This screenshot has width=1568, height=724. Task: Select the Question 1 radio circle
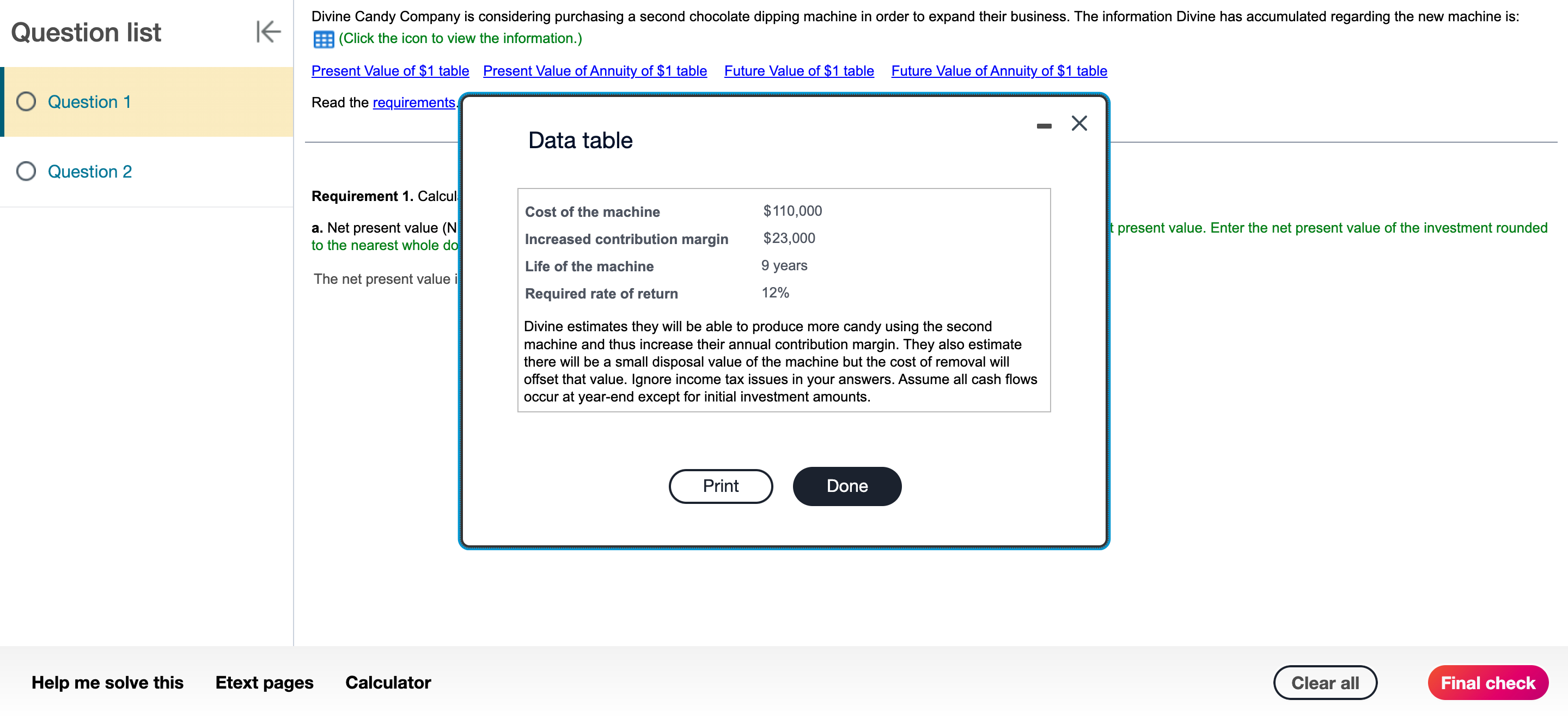[26, 102]
